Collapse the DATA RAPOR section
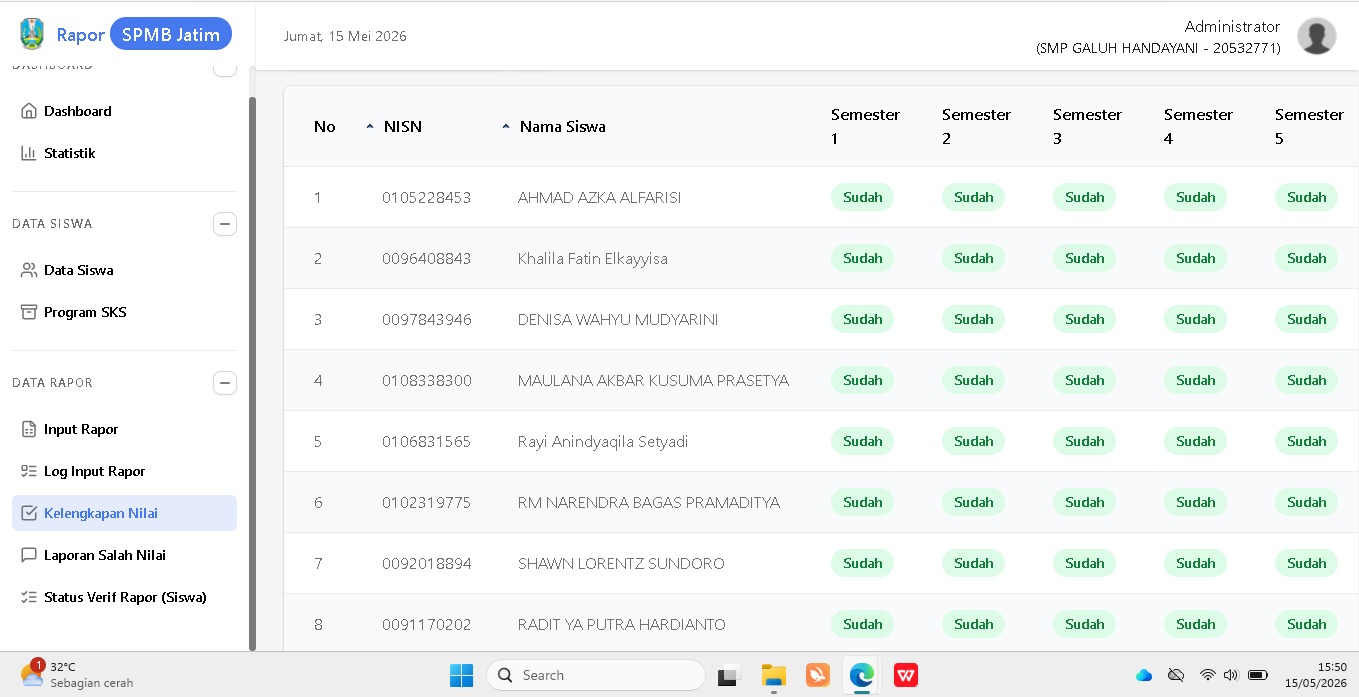 pos(225,383)
